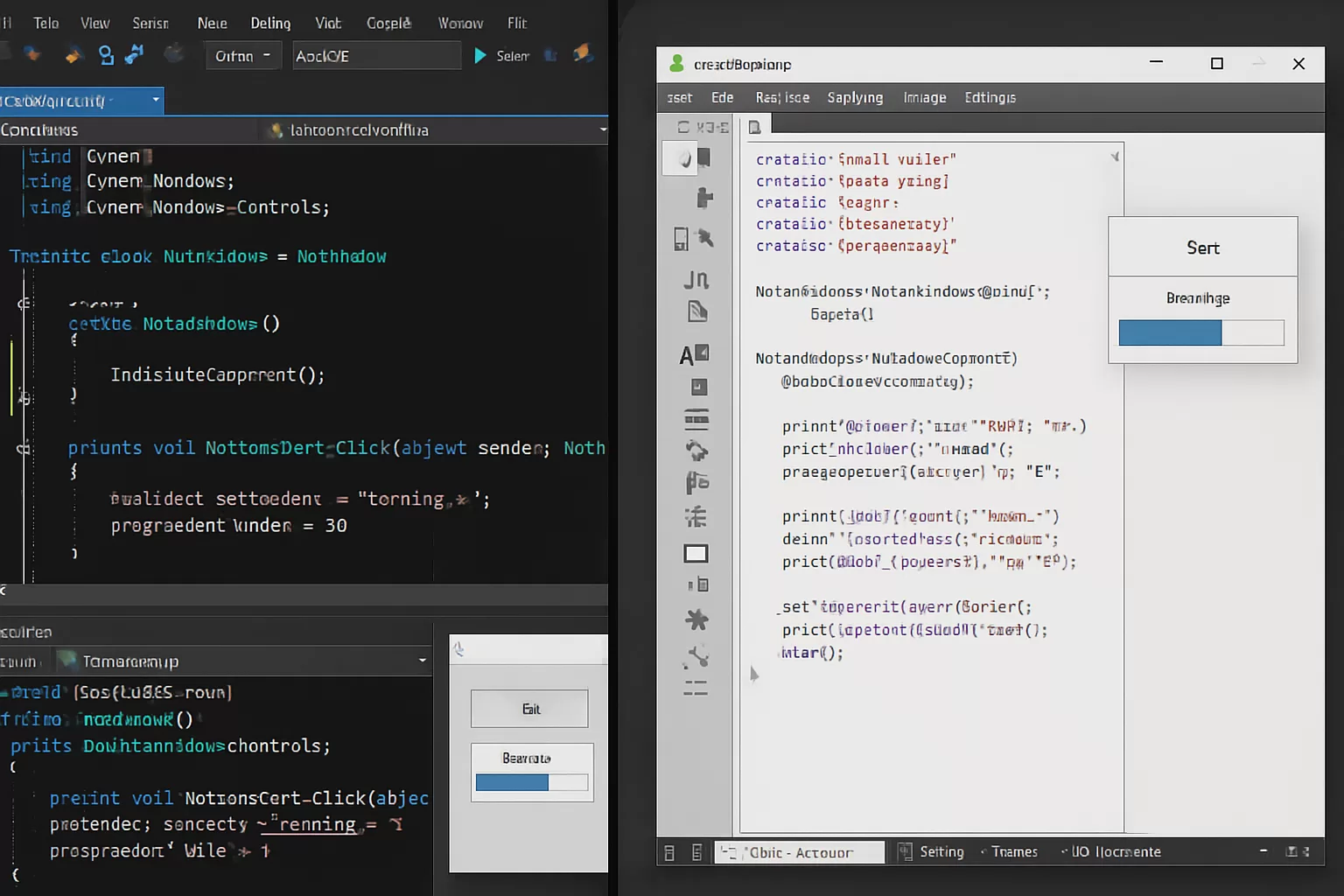Click the three-horizontal-bars icon in the sidebar
Image resolution: width=1344 pixels, height=896 pixels.
click(696, 419)
